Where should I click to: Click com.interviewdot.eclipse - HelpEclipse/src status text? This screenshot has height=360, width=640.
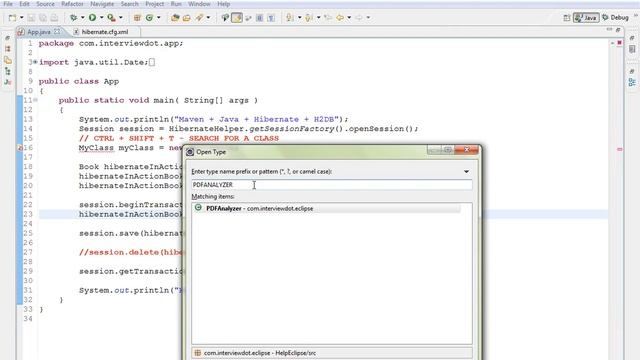tap(260, 353)
